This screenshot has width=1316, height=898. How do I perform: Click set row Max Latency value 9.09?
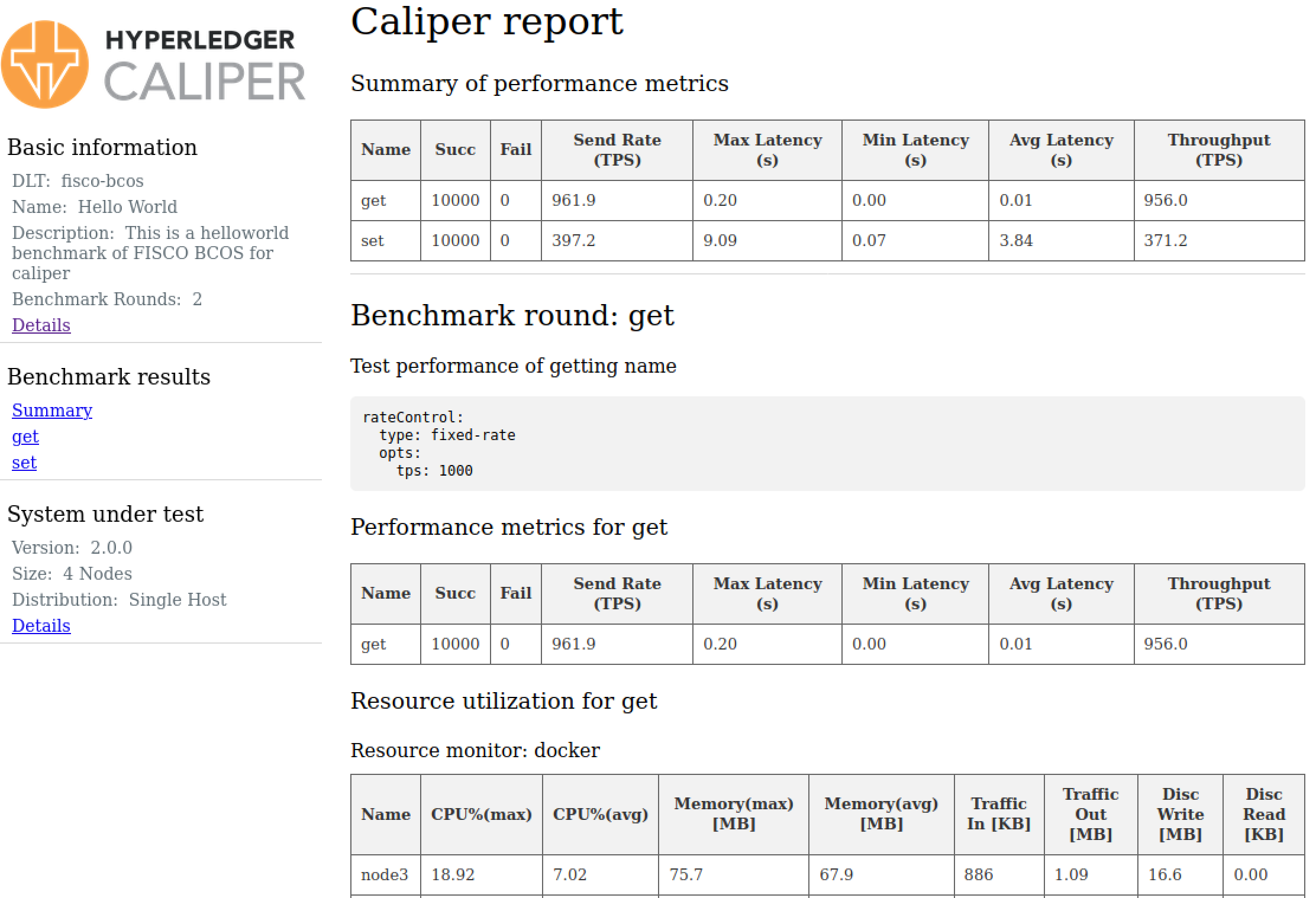[720, 241]
